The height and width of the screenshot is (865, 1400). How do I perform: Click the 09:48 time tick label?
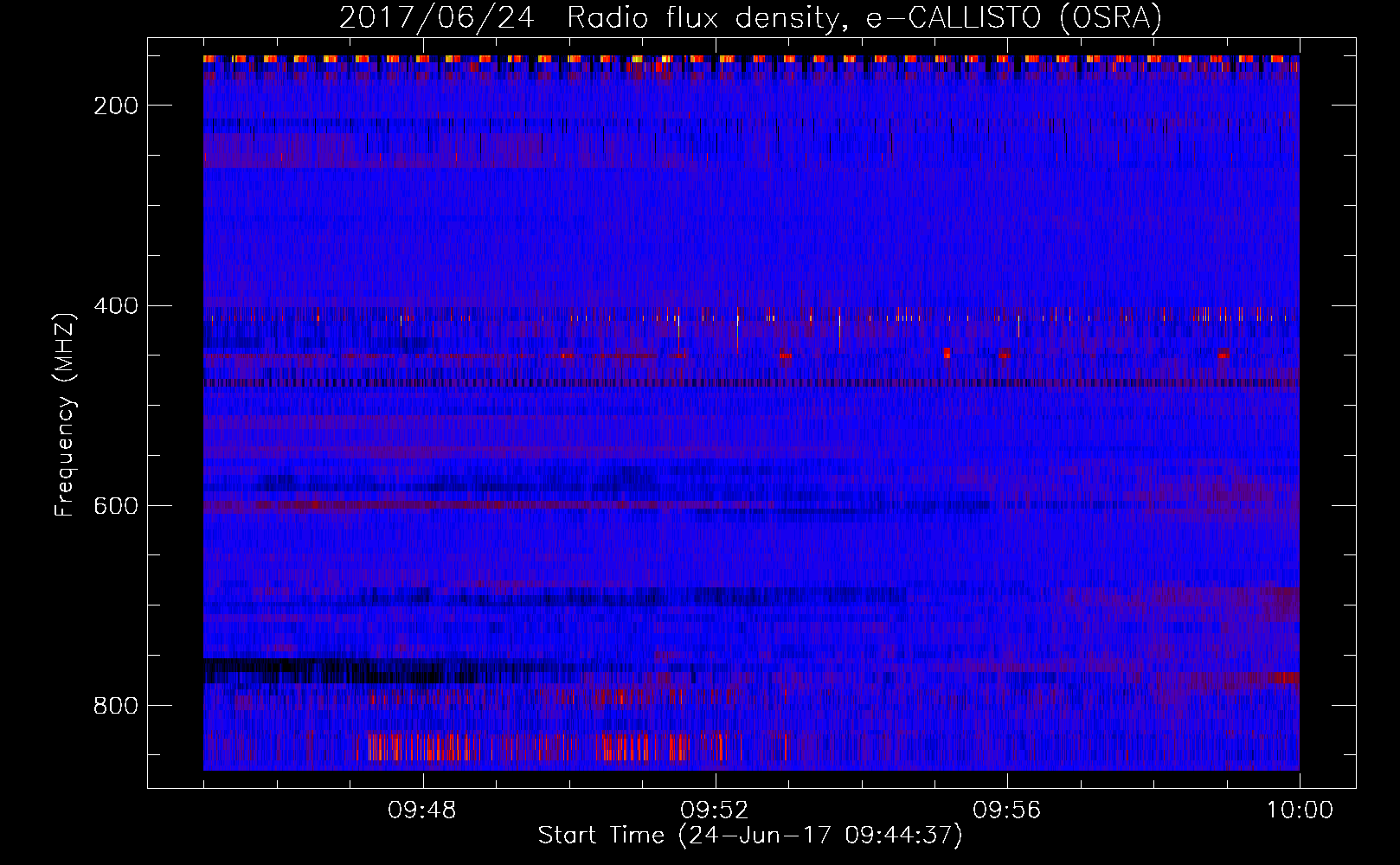coord(422,811)
